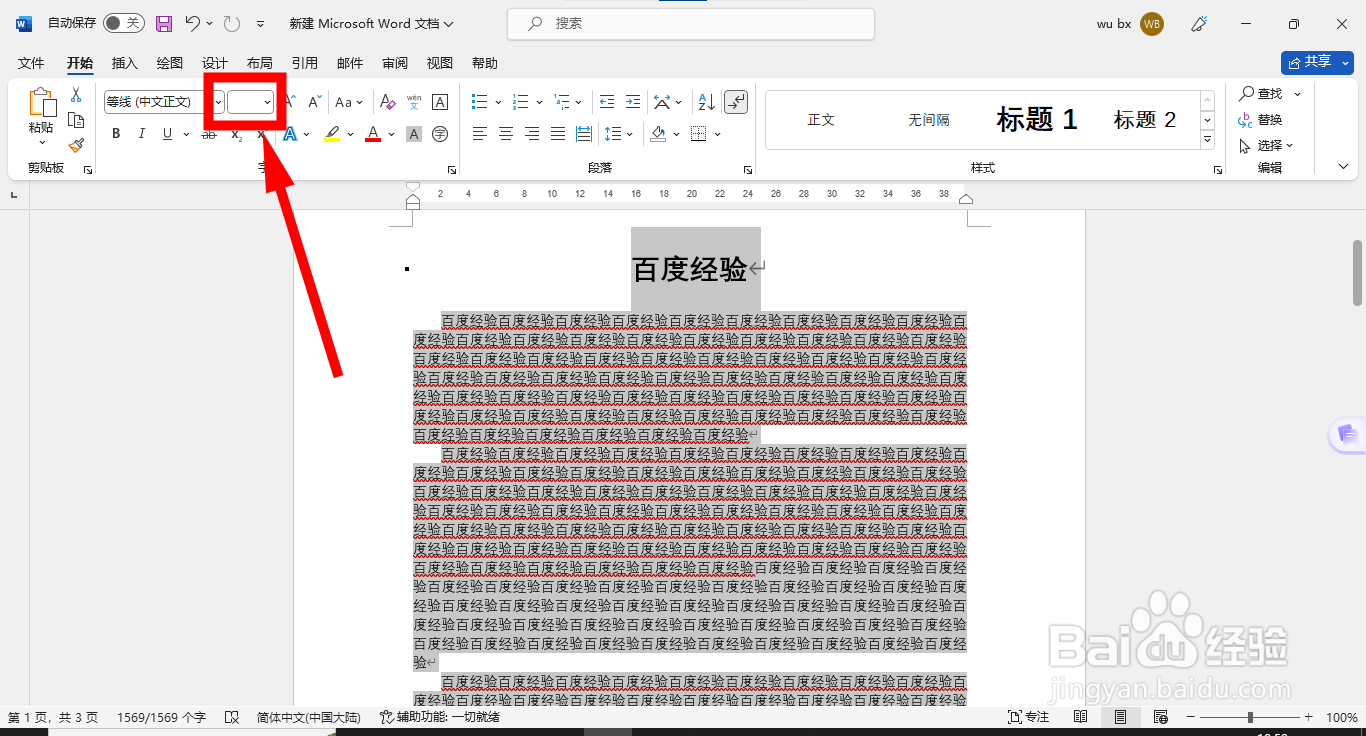The width and height of the screenshot is (1366, 736).
Task: Open the font size dropdown
Action: pos(267,102)
